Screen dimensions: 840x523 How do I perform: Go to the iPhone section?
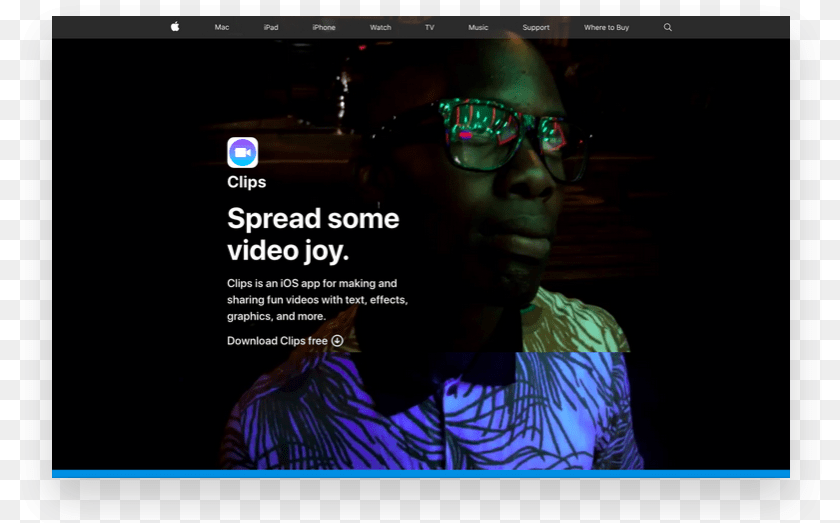[324, 27]
